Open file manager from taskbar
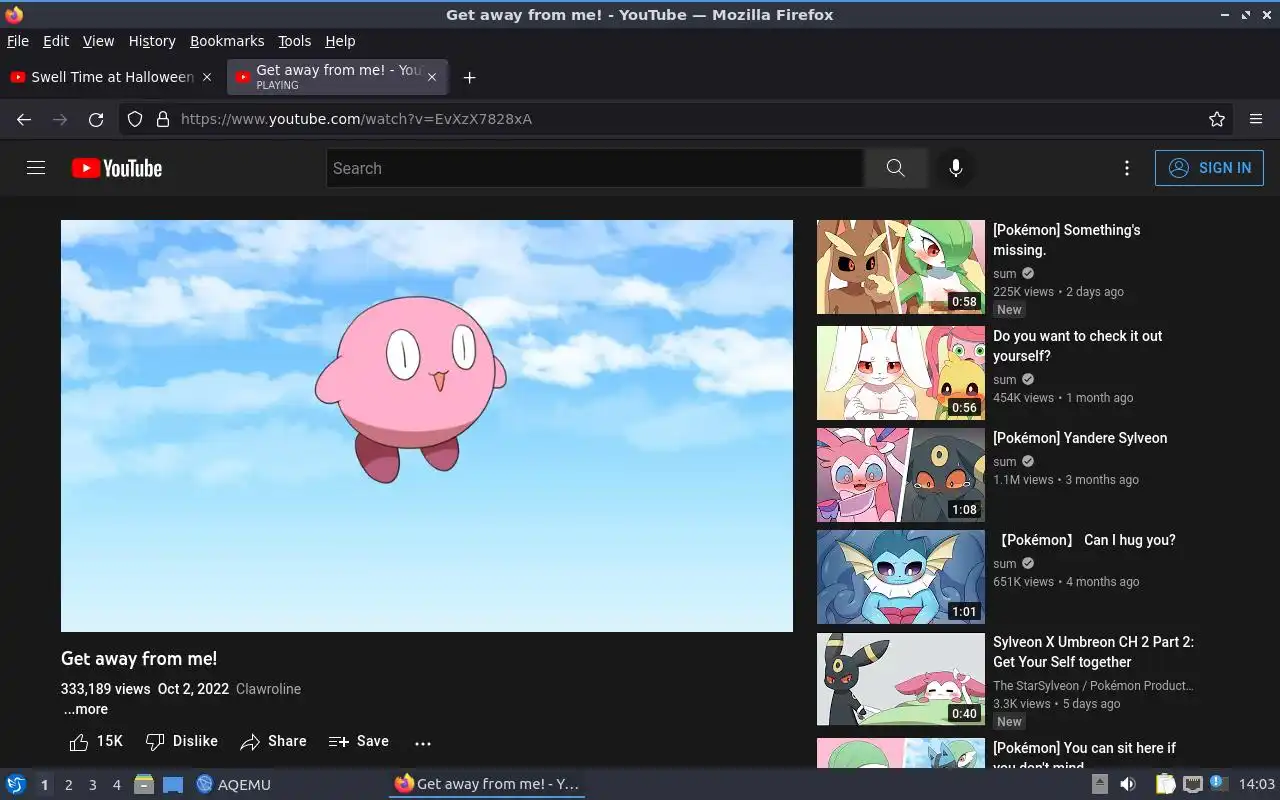The height and width of the screenshot is (800, 1280). coord(144,784)
